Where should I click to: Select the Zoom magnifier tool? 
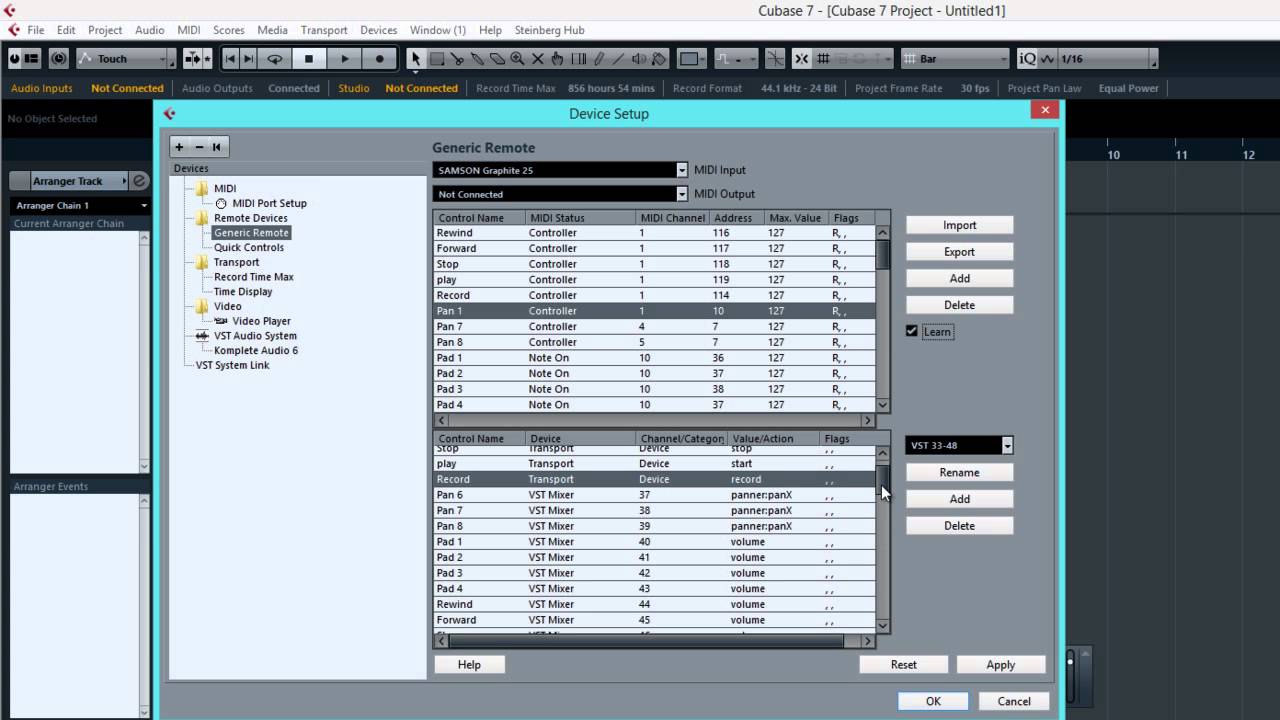point(517,59)
